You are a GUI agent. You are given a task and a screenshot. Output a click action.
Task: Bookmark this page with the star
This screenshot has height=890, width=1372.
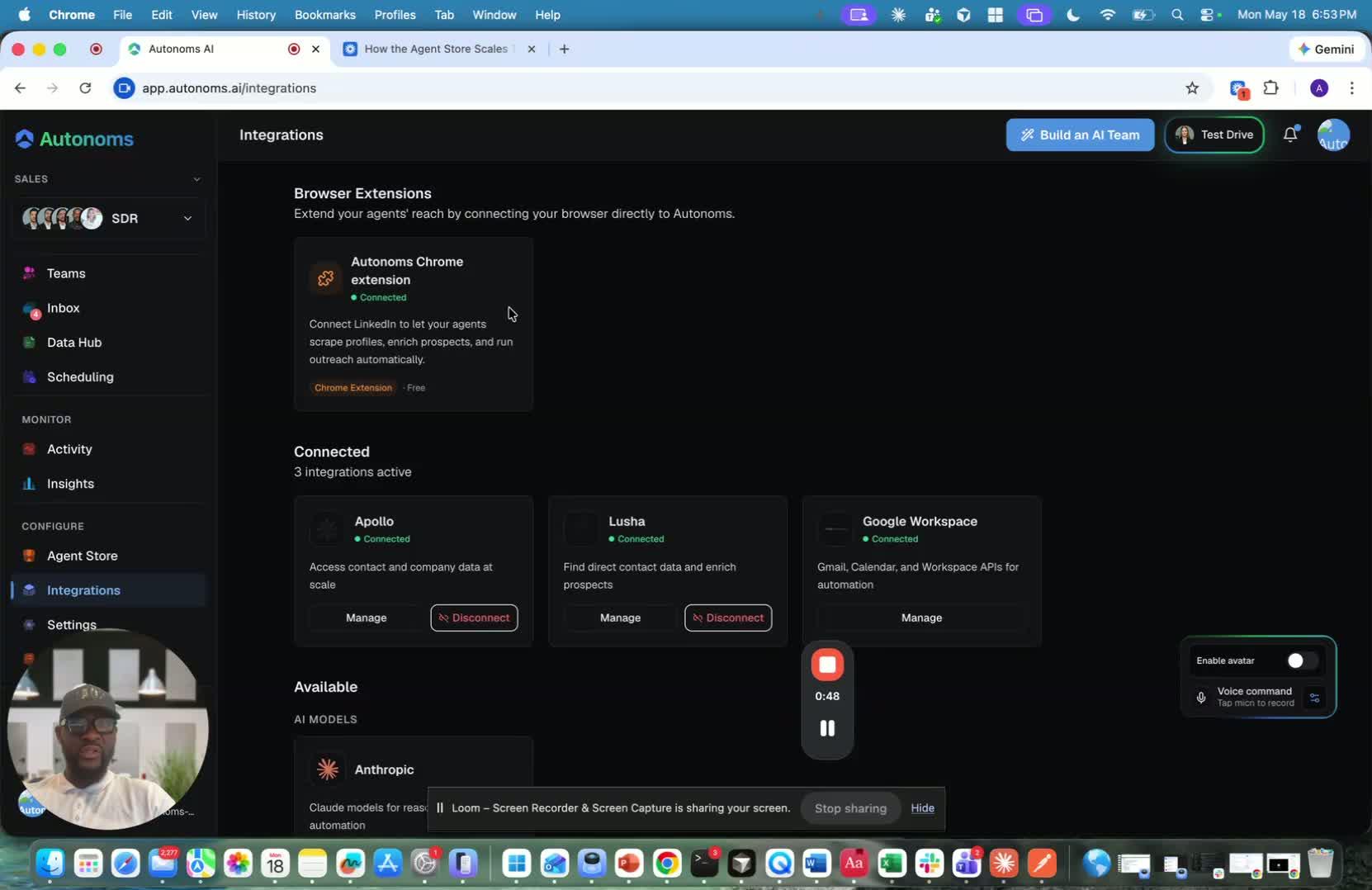click(1192, 88)
